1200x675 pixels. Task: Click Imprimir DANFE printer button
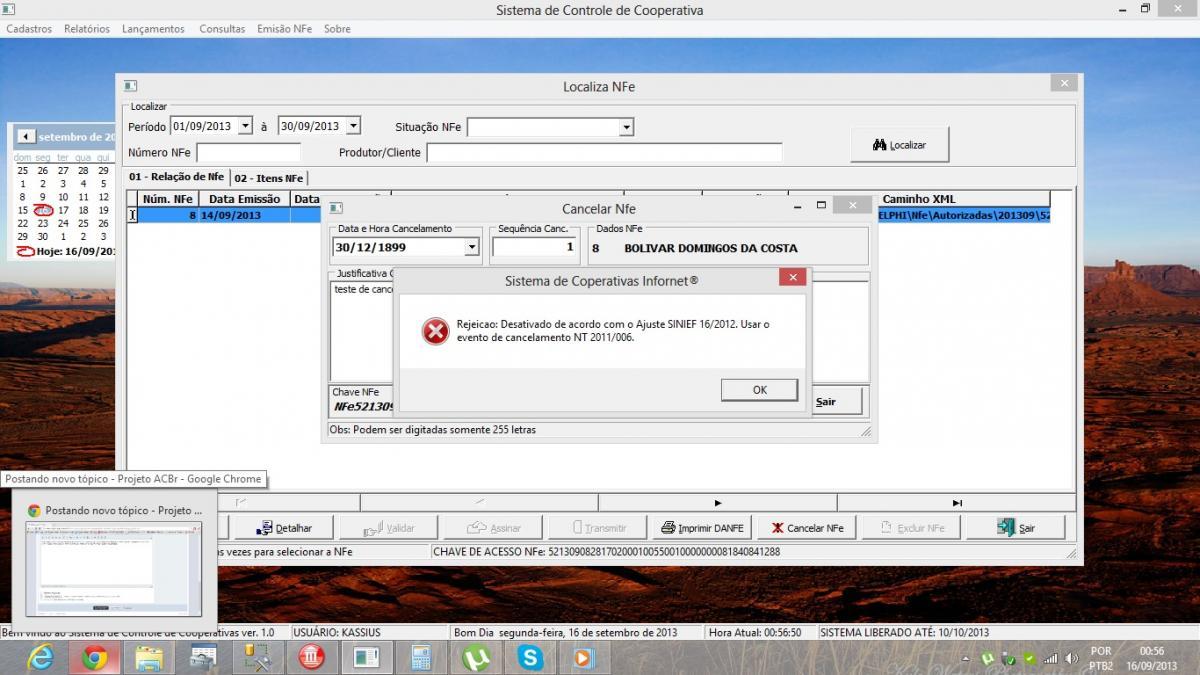pyautogui.click(x=701, y=528)
